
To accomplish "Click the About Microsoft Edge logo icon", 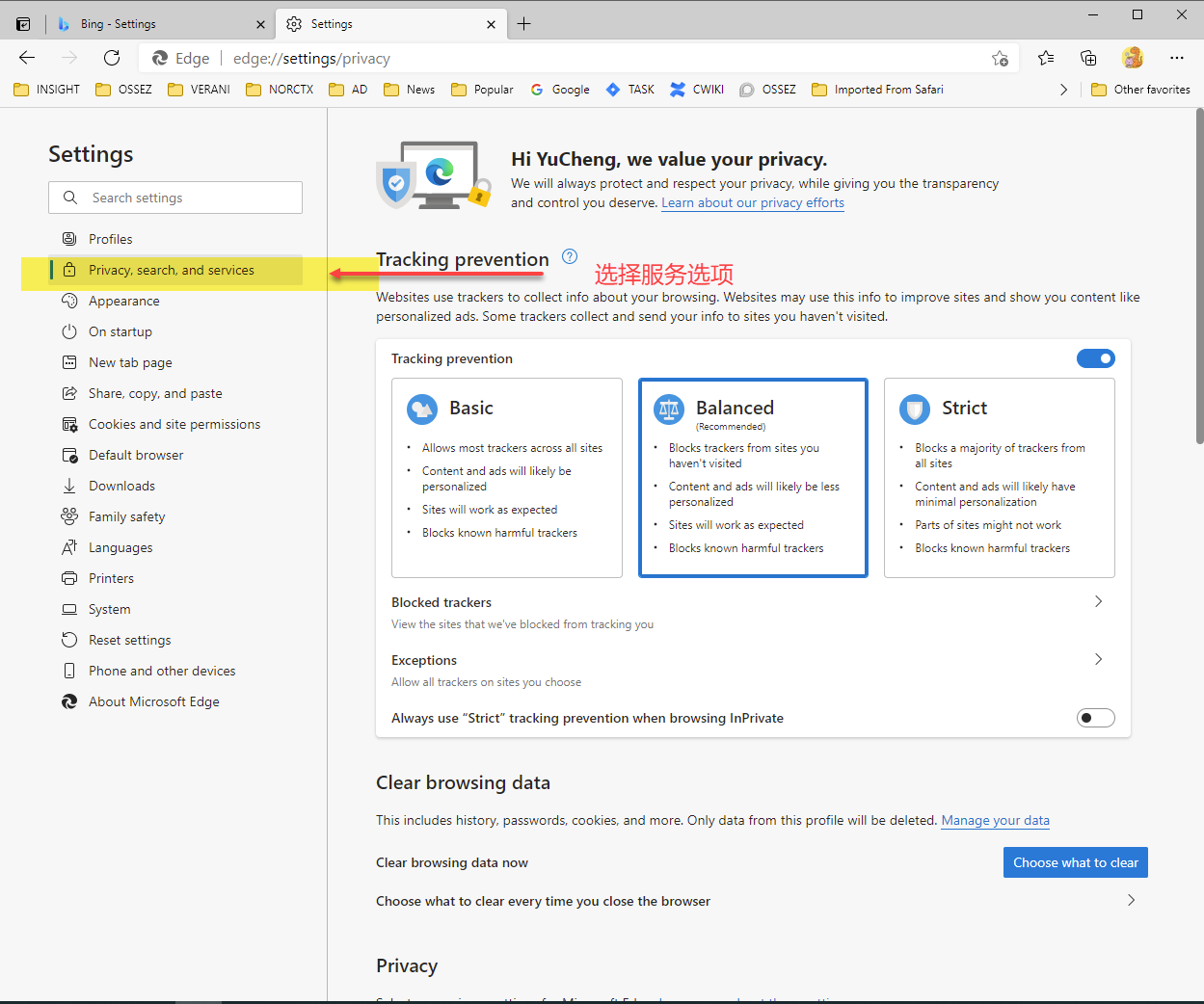I will pos(69,701).
